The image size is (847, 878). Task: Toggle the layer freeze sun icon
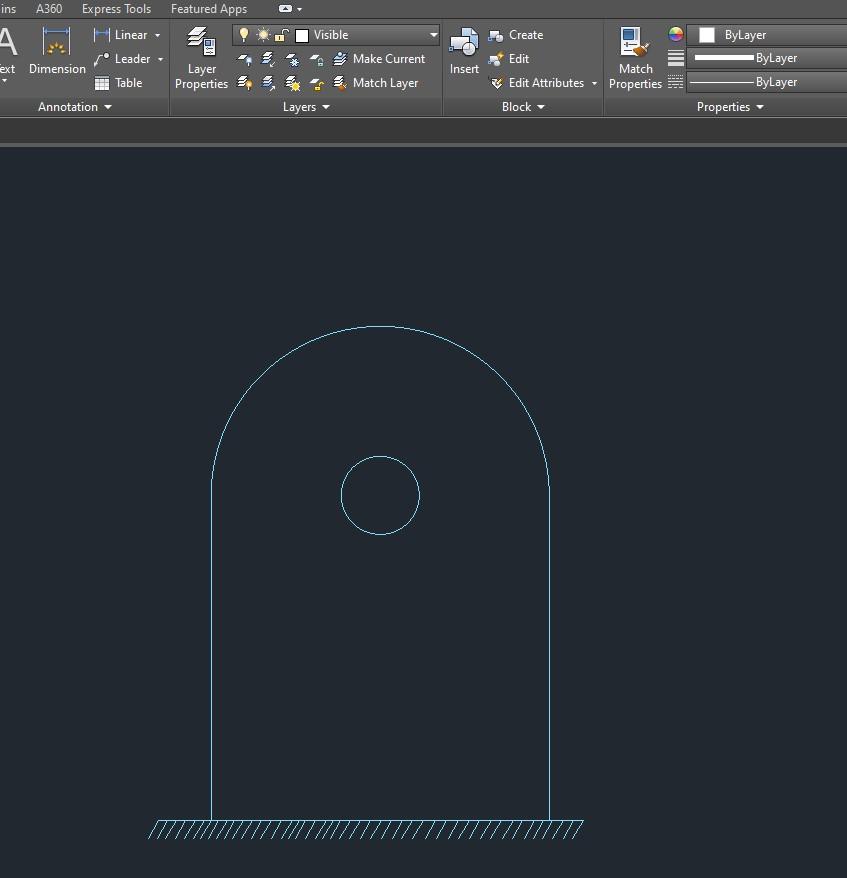click(x=263, y=35)
